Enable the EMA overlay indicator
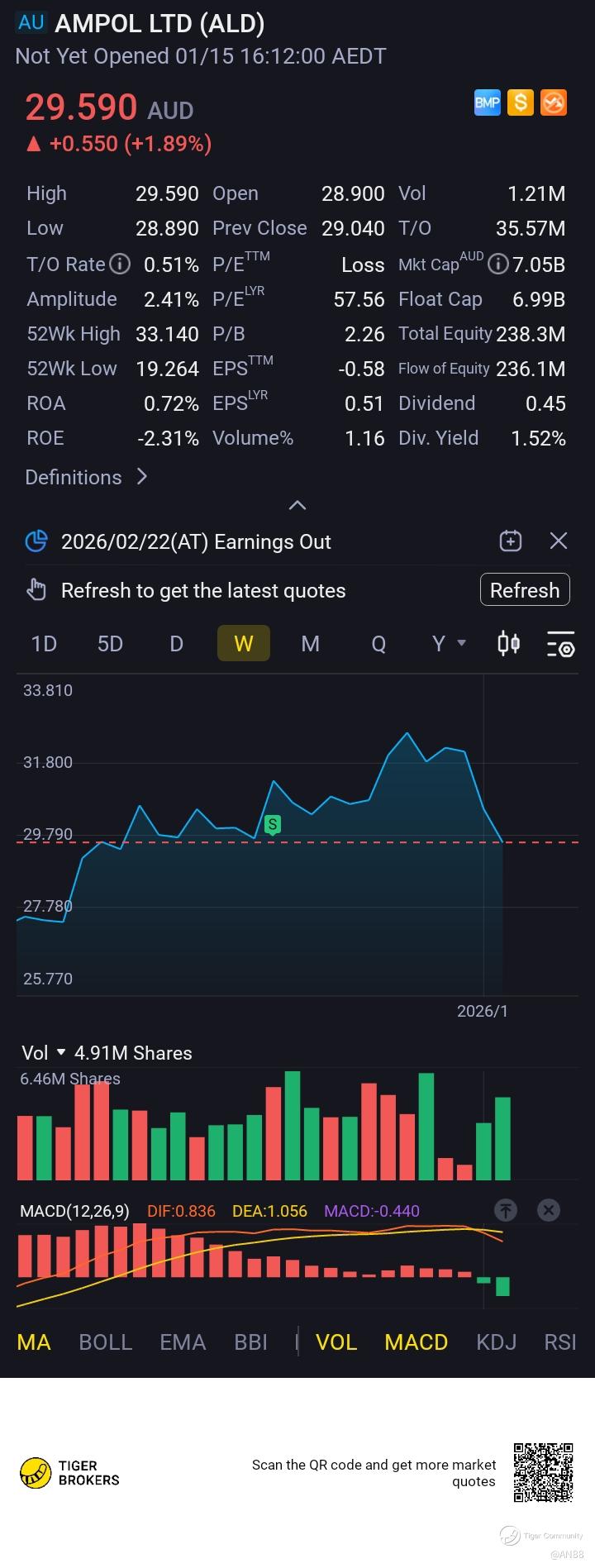 [x=183, y=1342]
